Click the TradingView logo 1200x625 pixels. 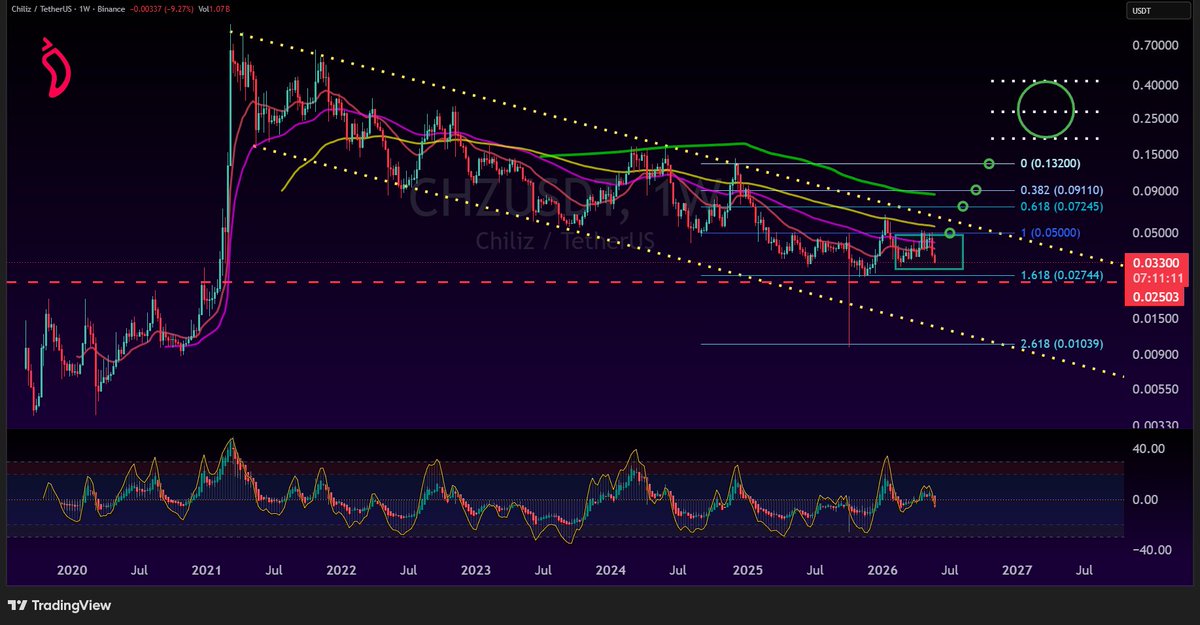point(59,605)
